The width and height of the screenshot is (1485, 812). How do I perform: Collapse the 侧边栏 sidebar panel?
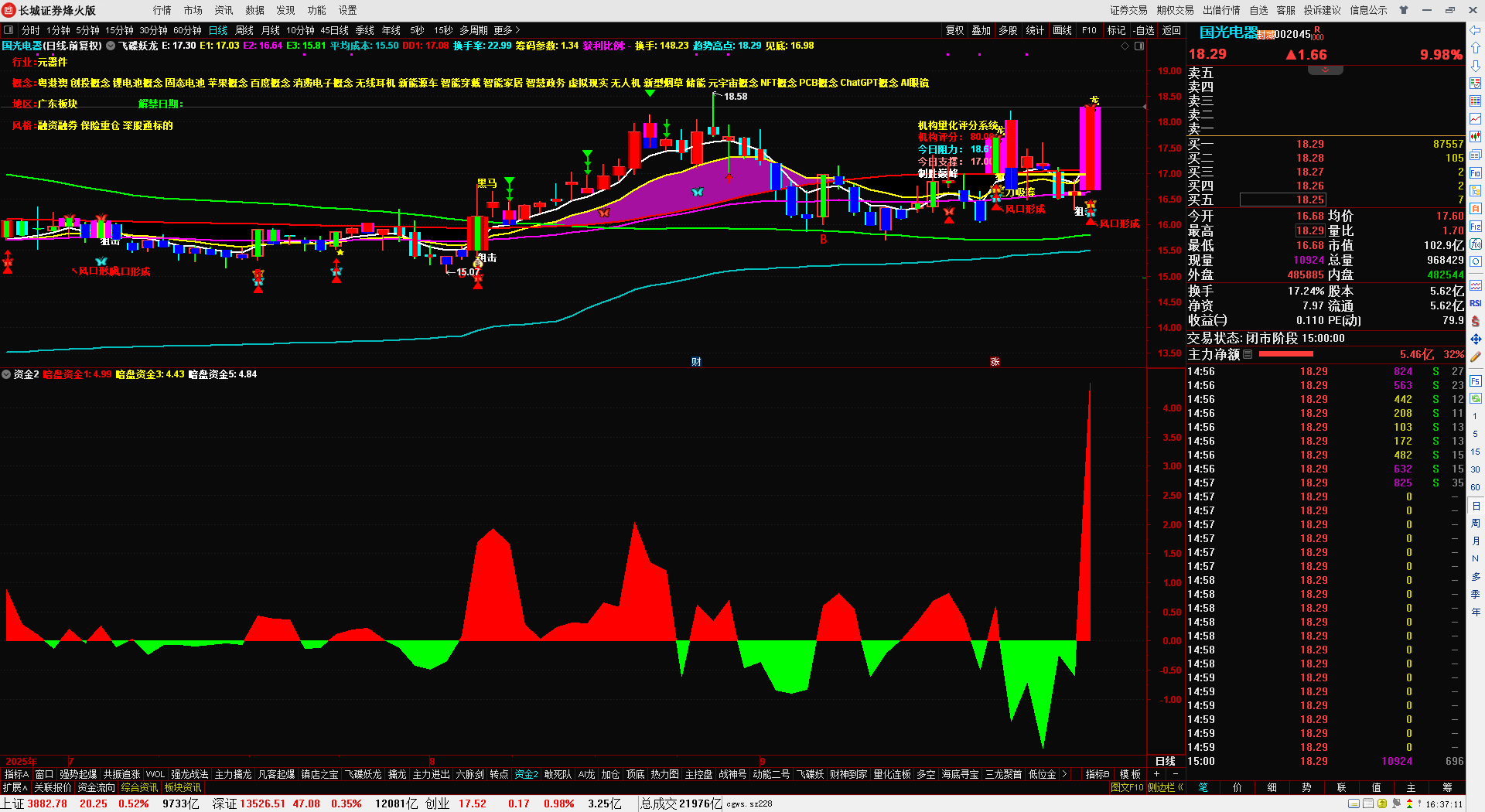pos(1166,787)
